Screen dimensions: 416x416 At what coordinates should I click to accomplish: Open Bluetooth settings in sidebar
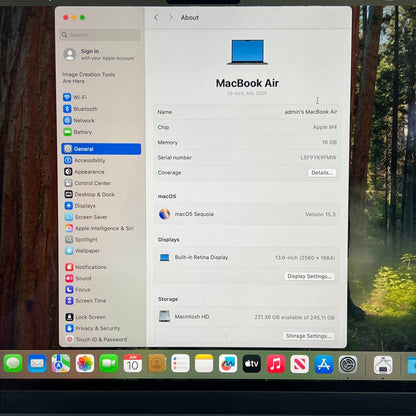coord(80,109)
